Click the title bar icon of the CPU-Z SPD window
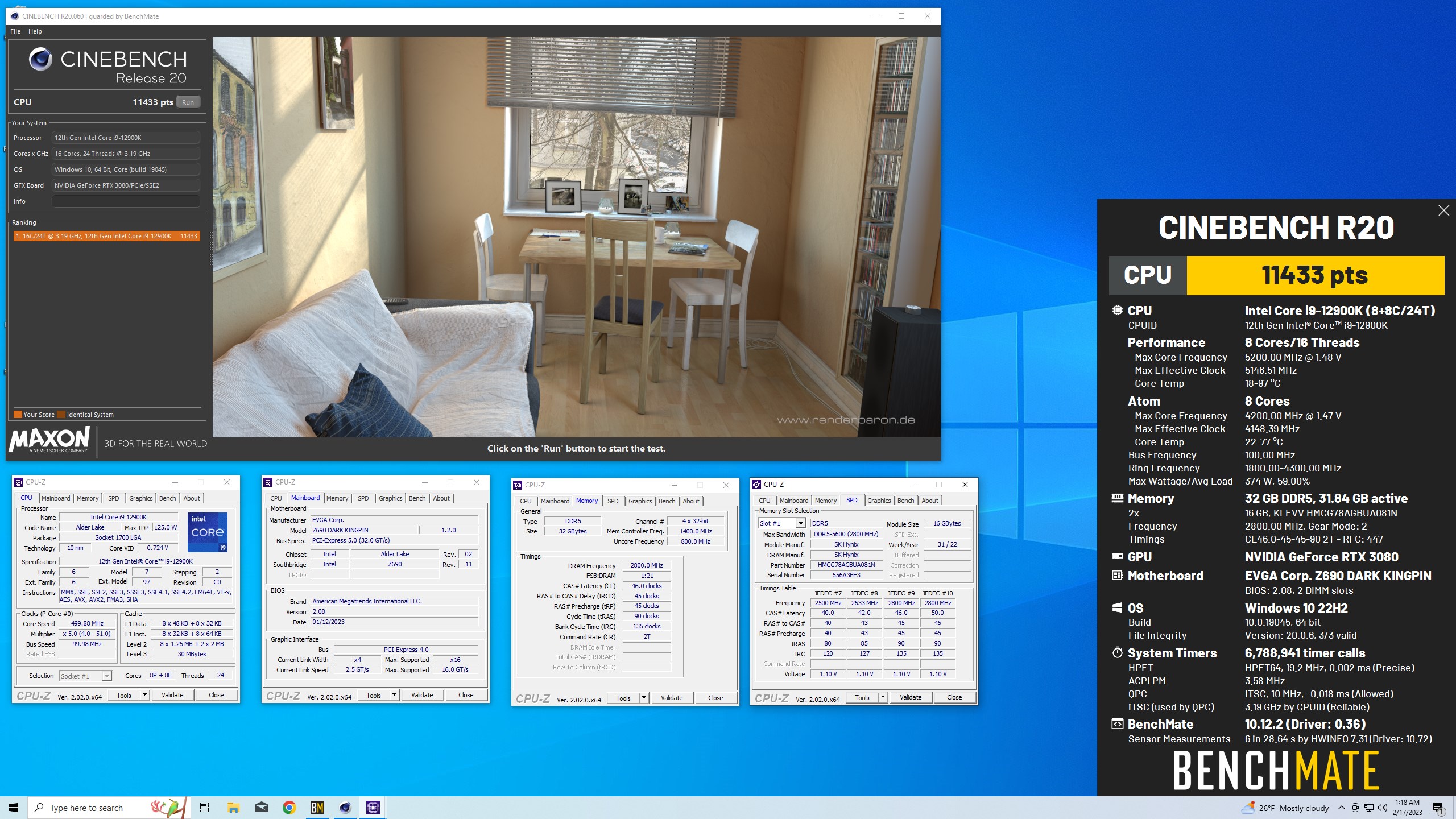The width and height of the screenshot is (1456, 819). [756, 485]
